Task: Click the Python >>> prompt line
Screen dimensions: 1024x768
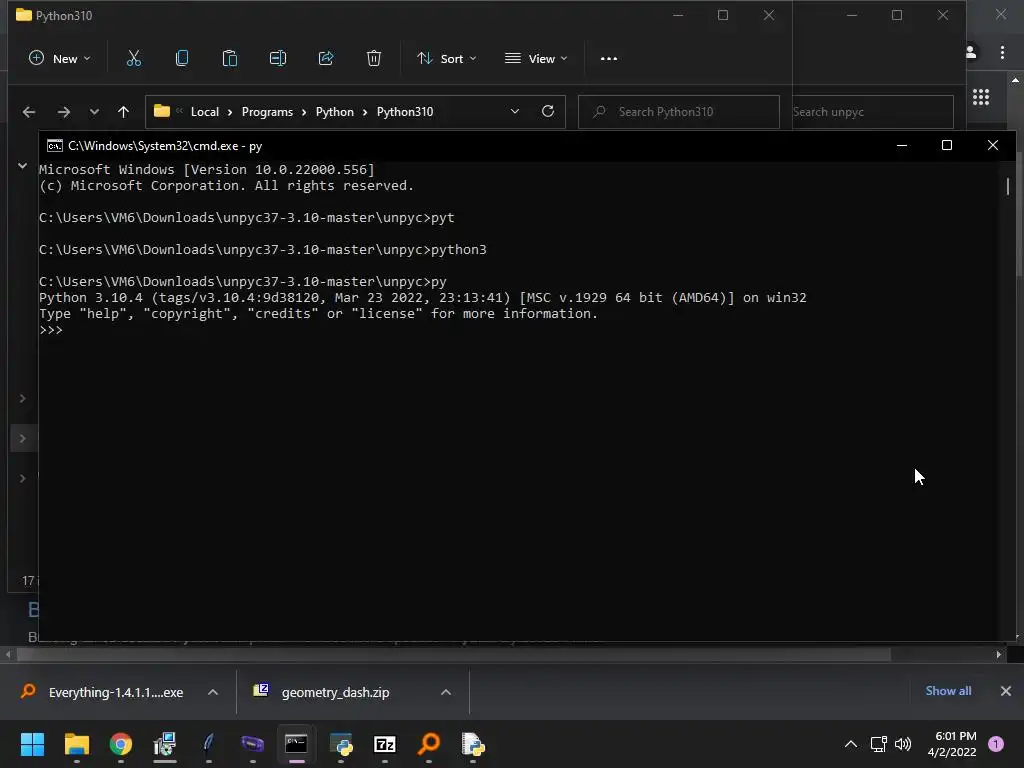Action: click(x=51, y=330)
